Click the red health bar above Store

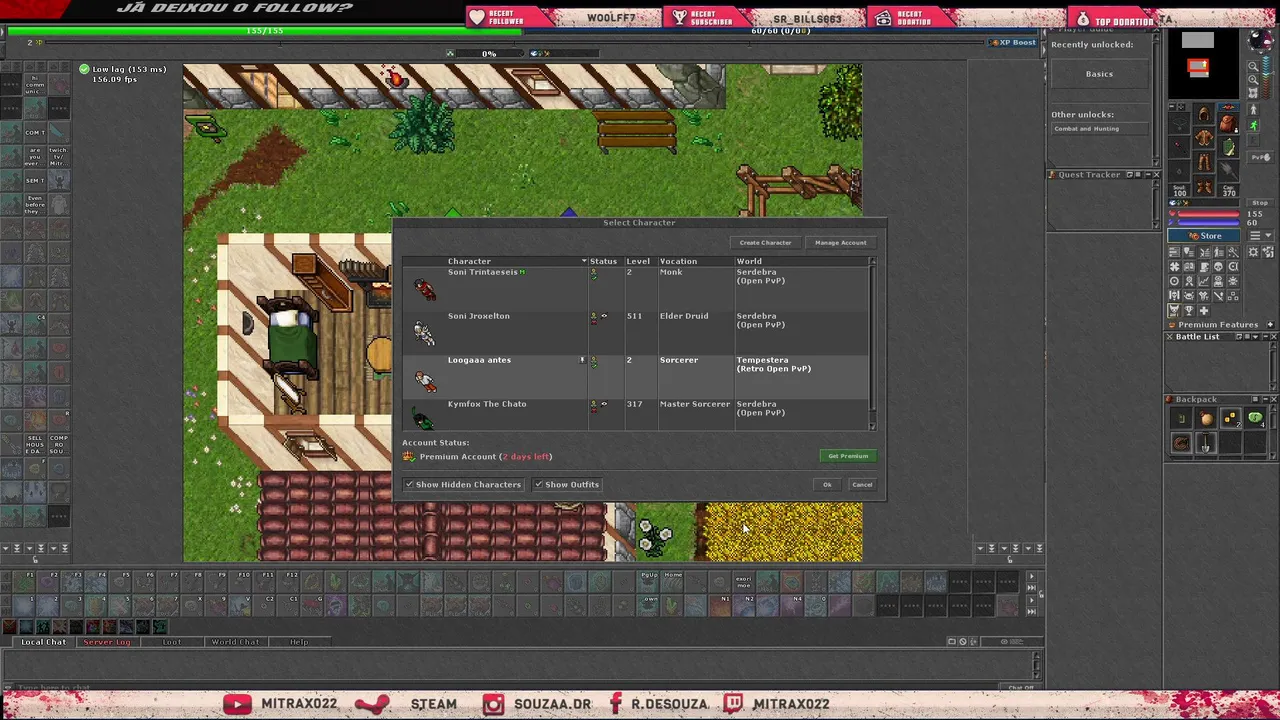[x=1206, y=214]
